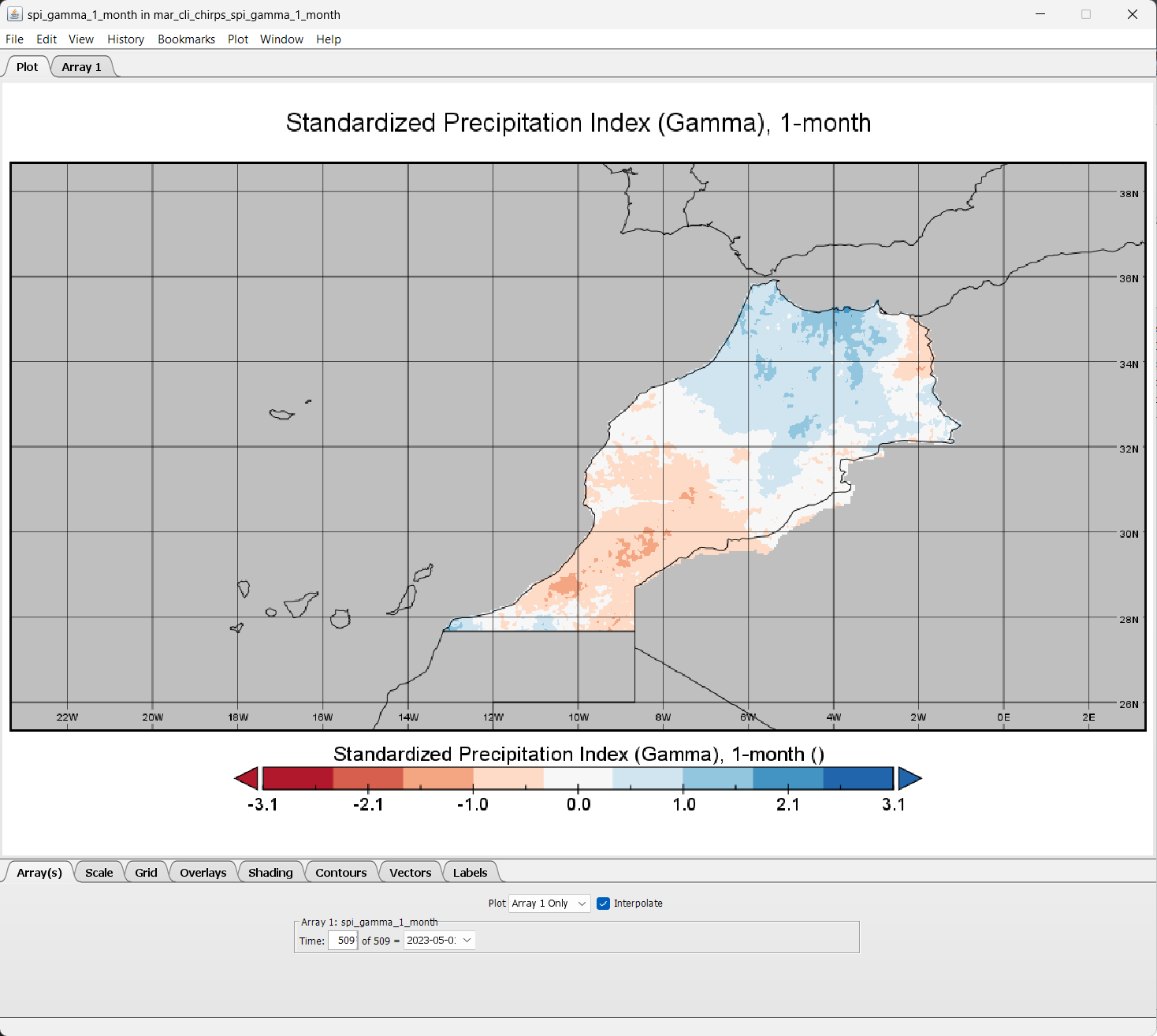1157x1036 pixels.
Task: Click the darkest red colorbar segment
Action: (x=298, y=778)
